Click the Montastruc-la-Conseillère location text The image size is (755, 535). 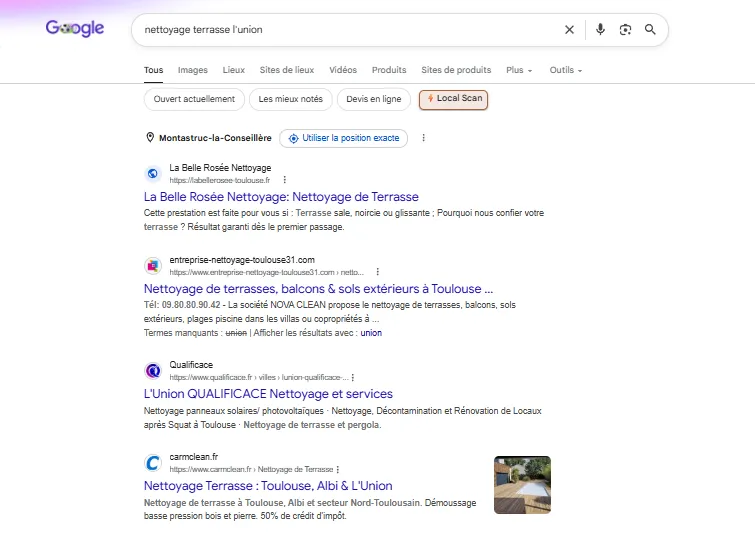pos(215,138)
